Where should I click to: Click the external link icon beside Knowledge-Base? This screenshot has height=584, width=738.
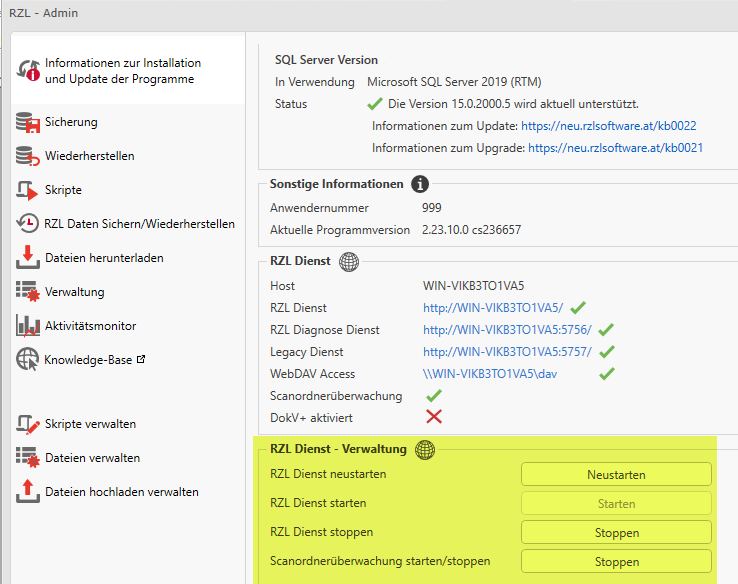point(141,359)
